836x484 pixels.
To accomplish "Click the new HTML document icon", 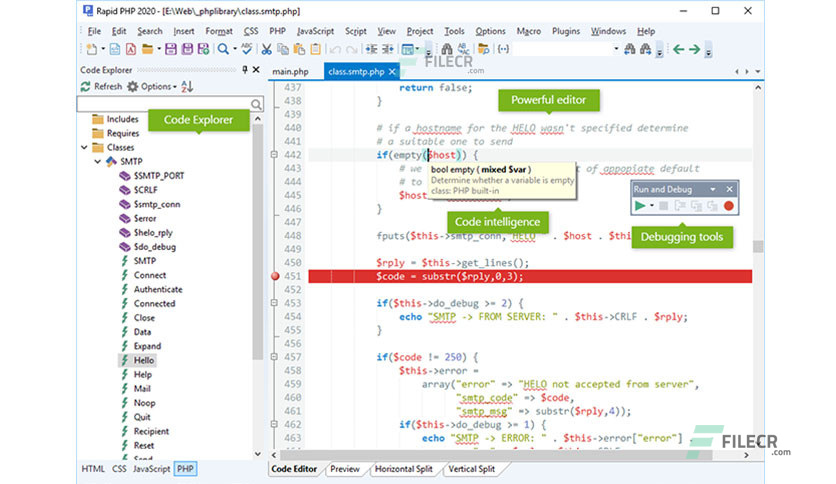I will pyautogui.click(x=115, y=50).
